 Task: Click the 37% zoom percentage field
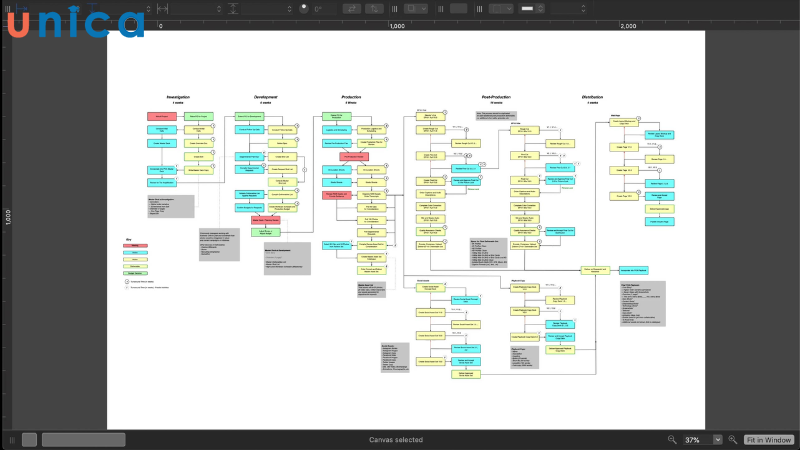pyautogui.click(x=695, y=440)
